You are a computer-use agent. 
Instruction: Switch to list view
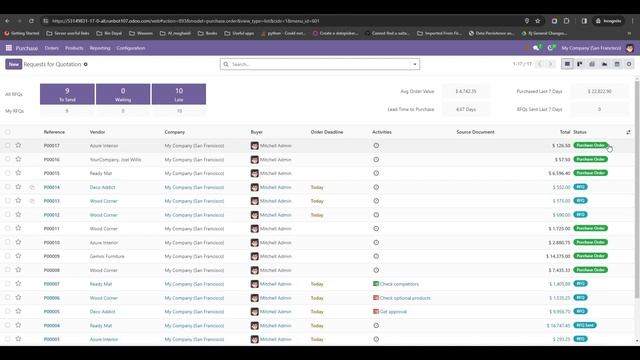pyautogui.click(x=567, y=64)
